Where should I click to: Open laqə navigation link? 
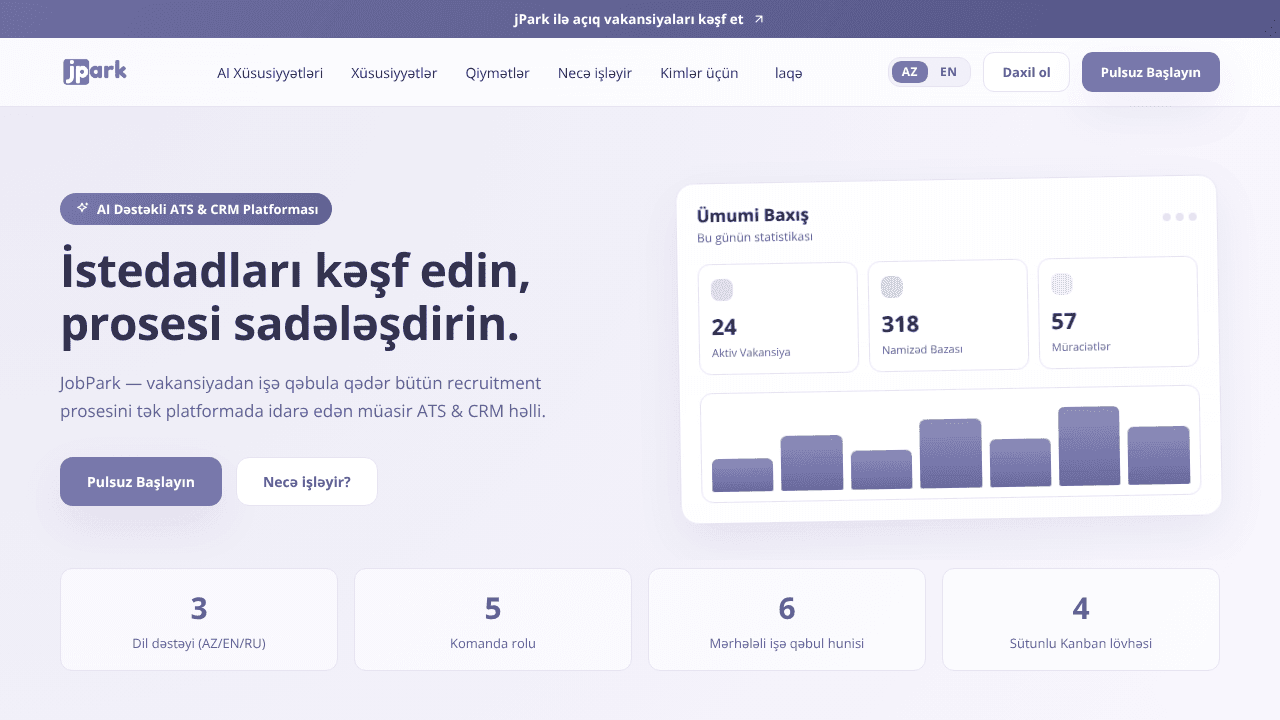click(x=788, y=73)
